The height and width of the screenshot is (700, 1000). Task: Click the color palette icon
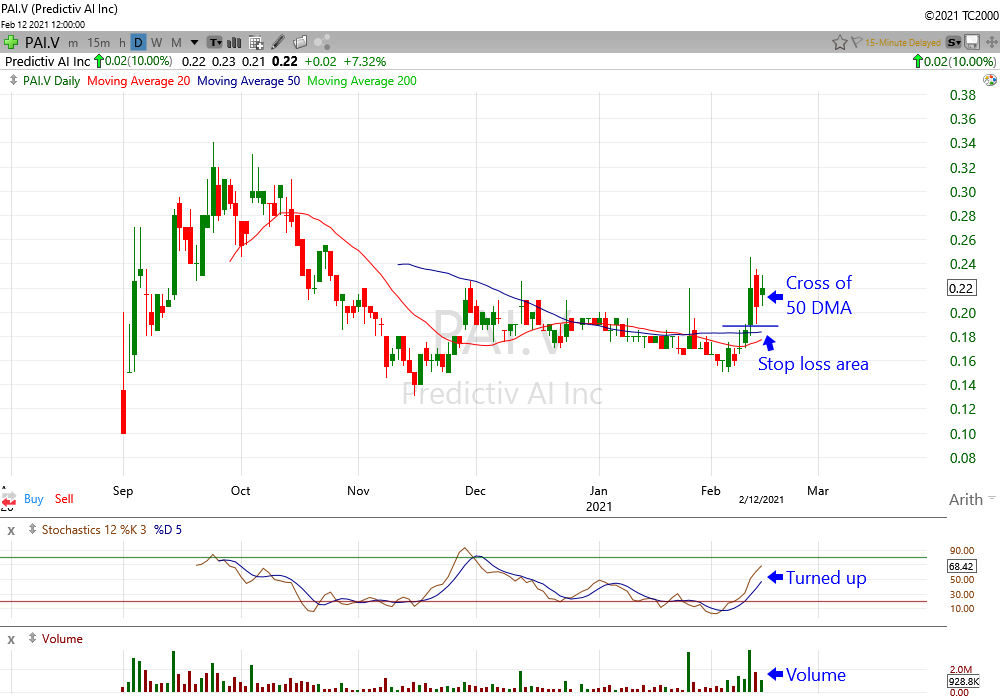pos(990,80)
